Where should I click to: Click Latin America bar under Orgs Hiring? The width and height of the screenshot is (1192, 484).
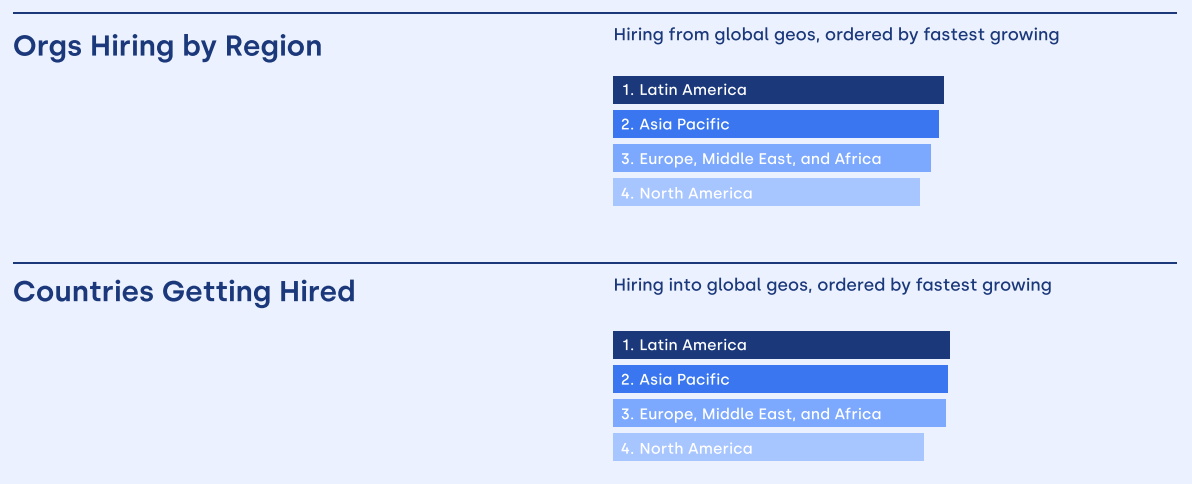click(x=778, y=90)
